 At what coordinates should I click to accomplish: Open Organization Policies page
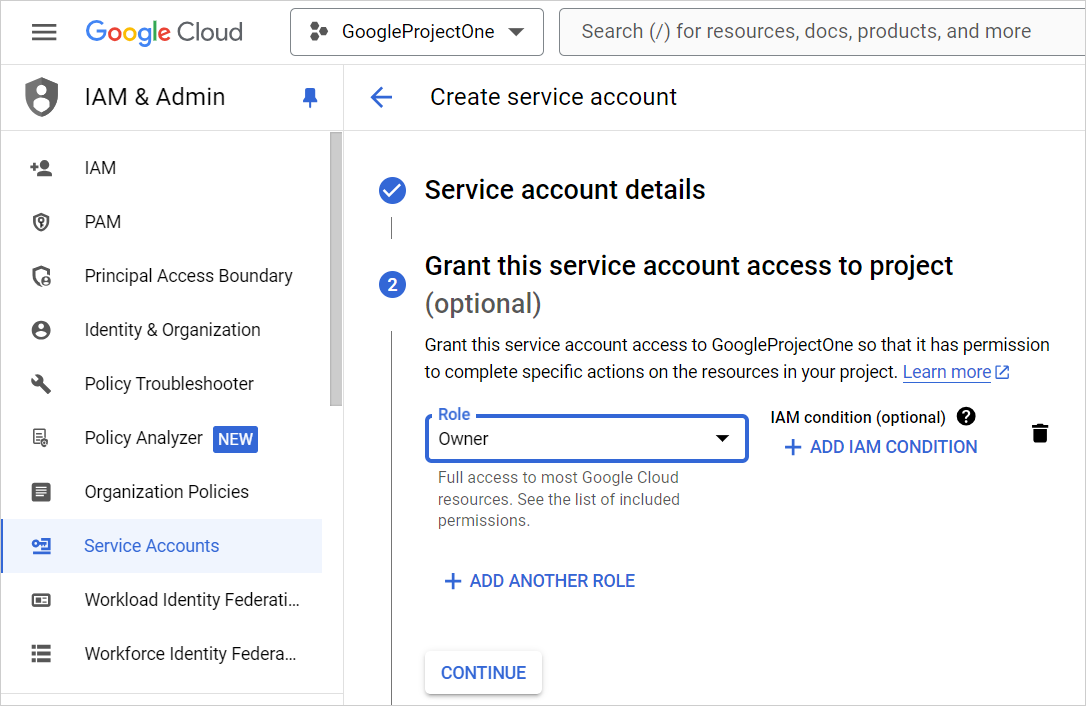click(x=166, y=492)
